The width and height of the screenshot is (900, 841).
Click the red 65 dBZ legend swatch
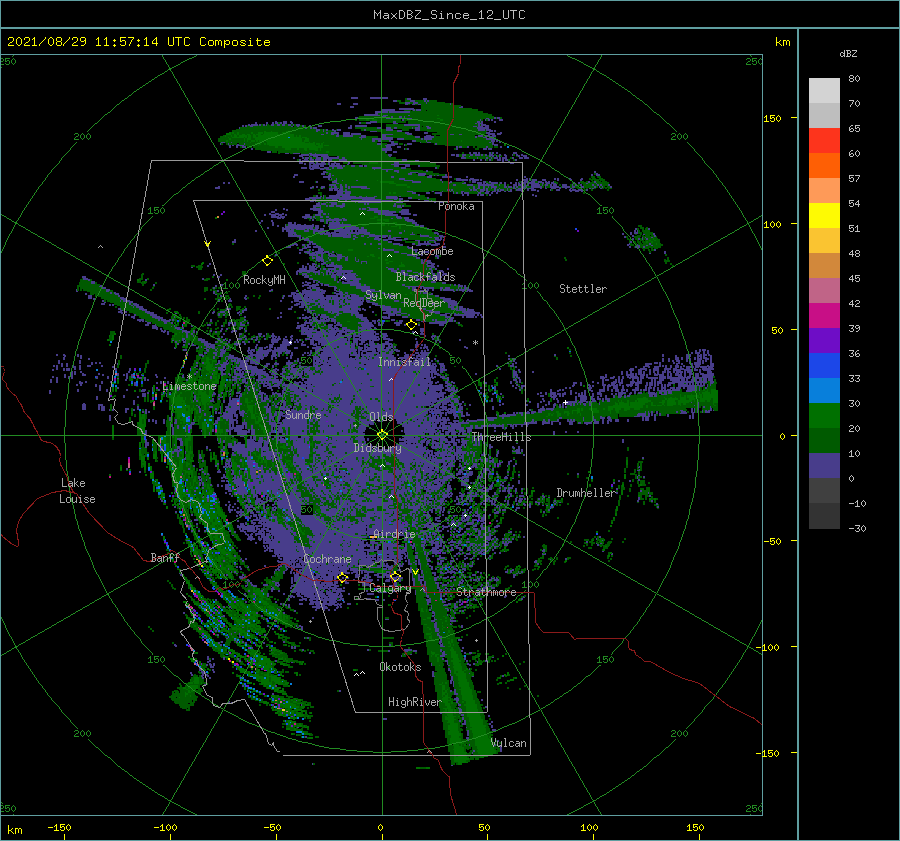(x=824, y=140)
